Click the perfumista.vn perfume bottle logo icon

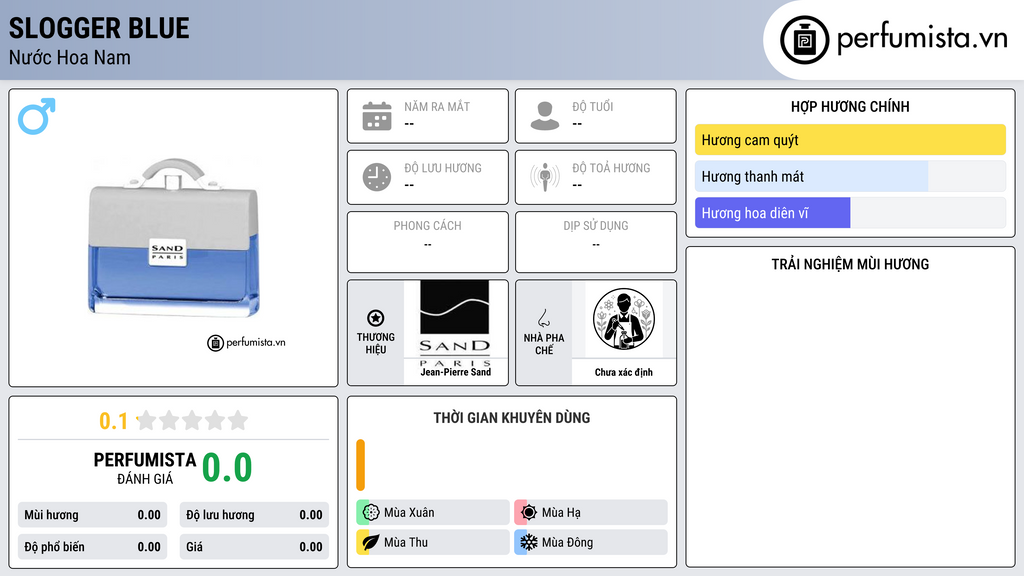[x=804, y=40]
